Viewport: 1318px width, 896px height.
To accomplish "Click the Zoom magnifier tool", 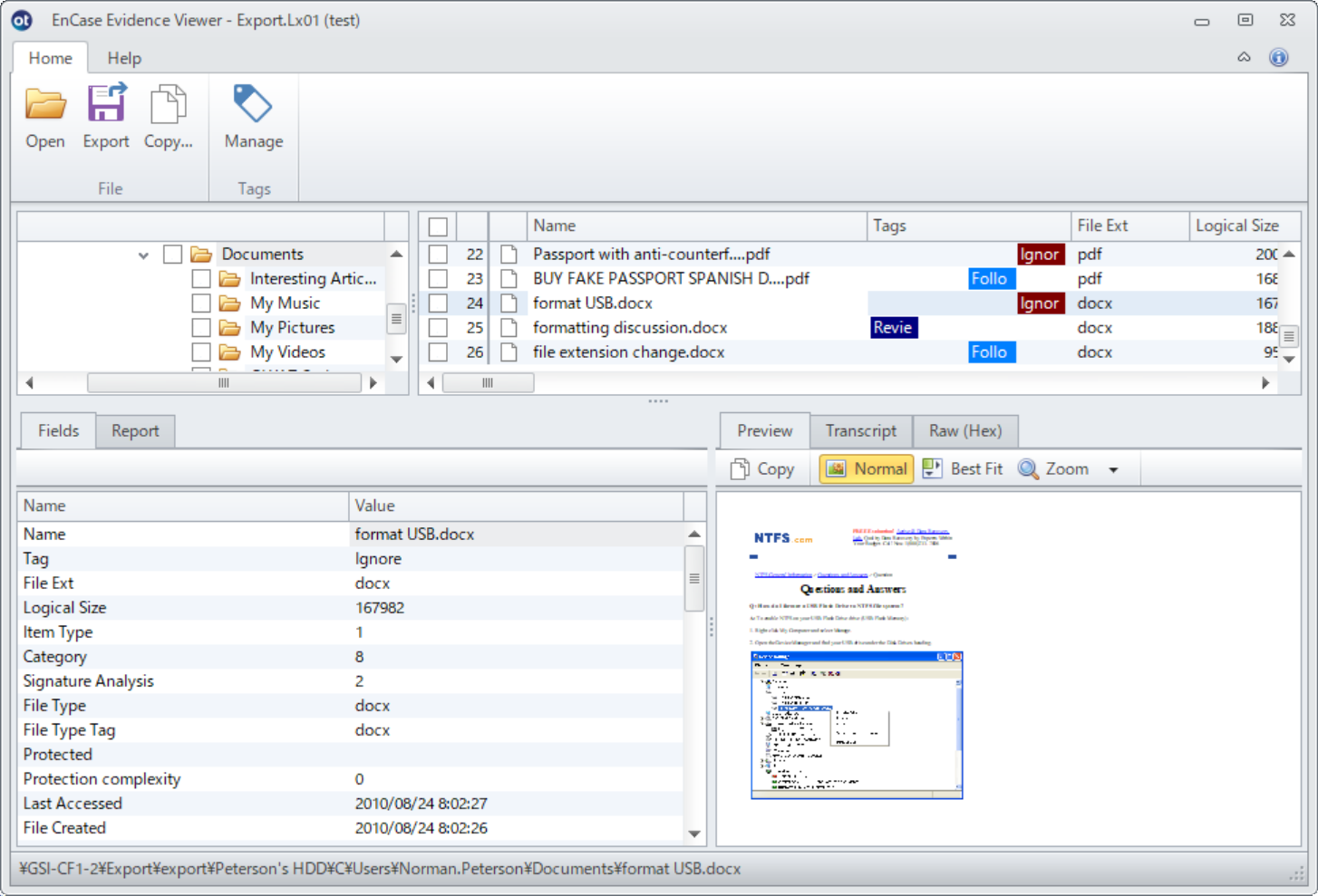I will click(x=1028, y=468).
